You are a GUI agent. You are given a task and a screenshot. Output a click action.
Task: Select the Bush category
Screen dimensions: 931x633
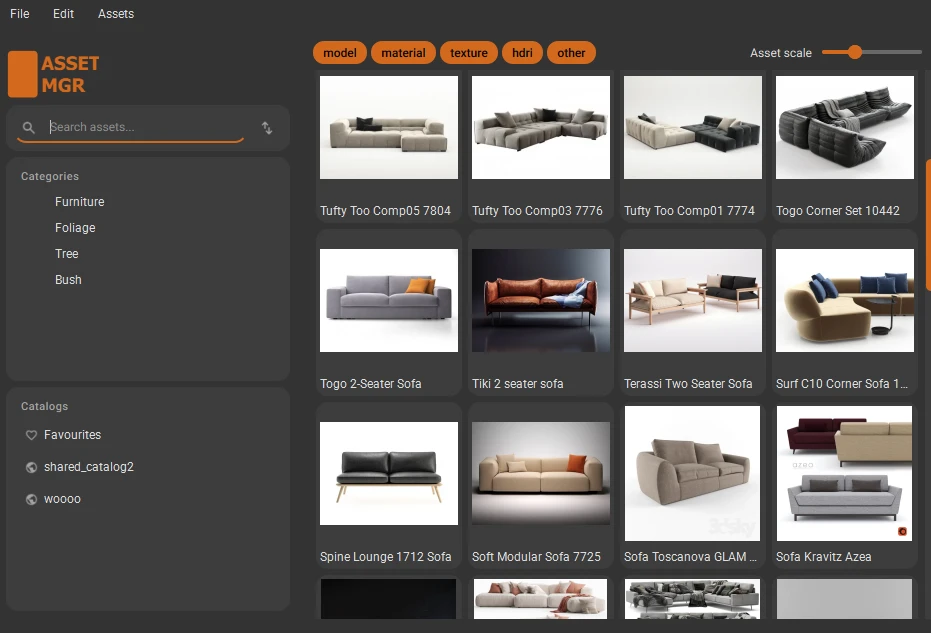(68, 280)
